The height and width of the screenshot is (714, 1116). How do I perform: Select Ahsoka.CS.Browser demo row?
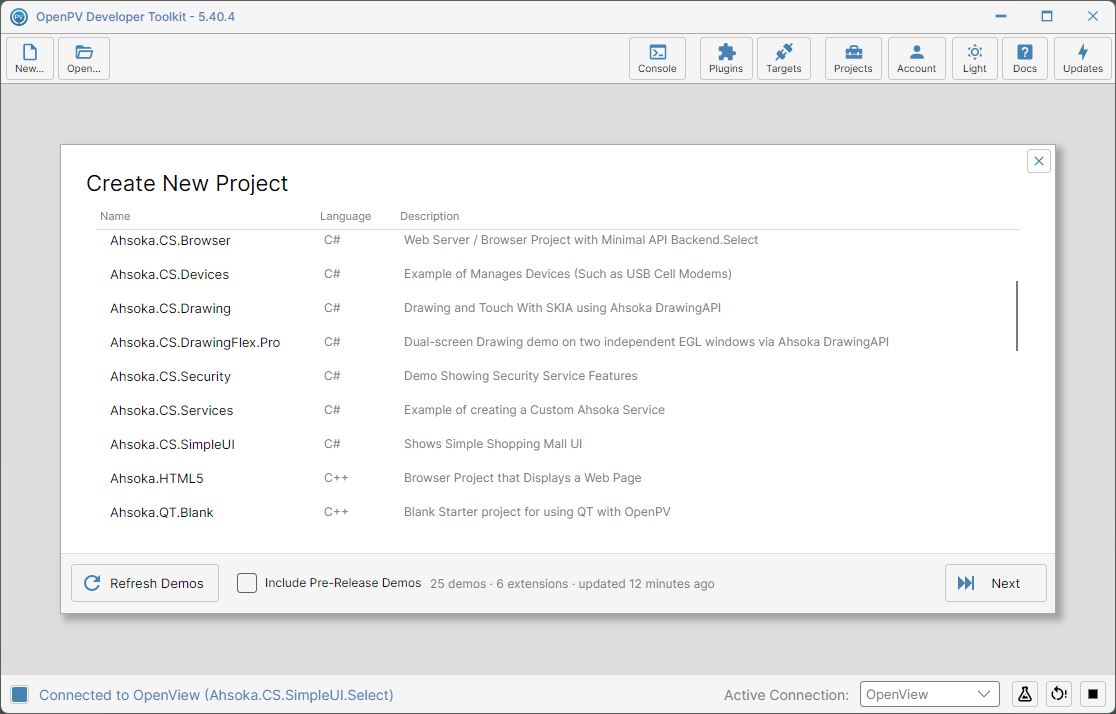point(558,240)
